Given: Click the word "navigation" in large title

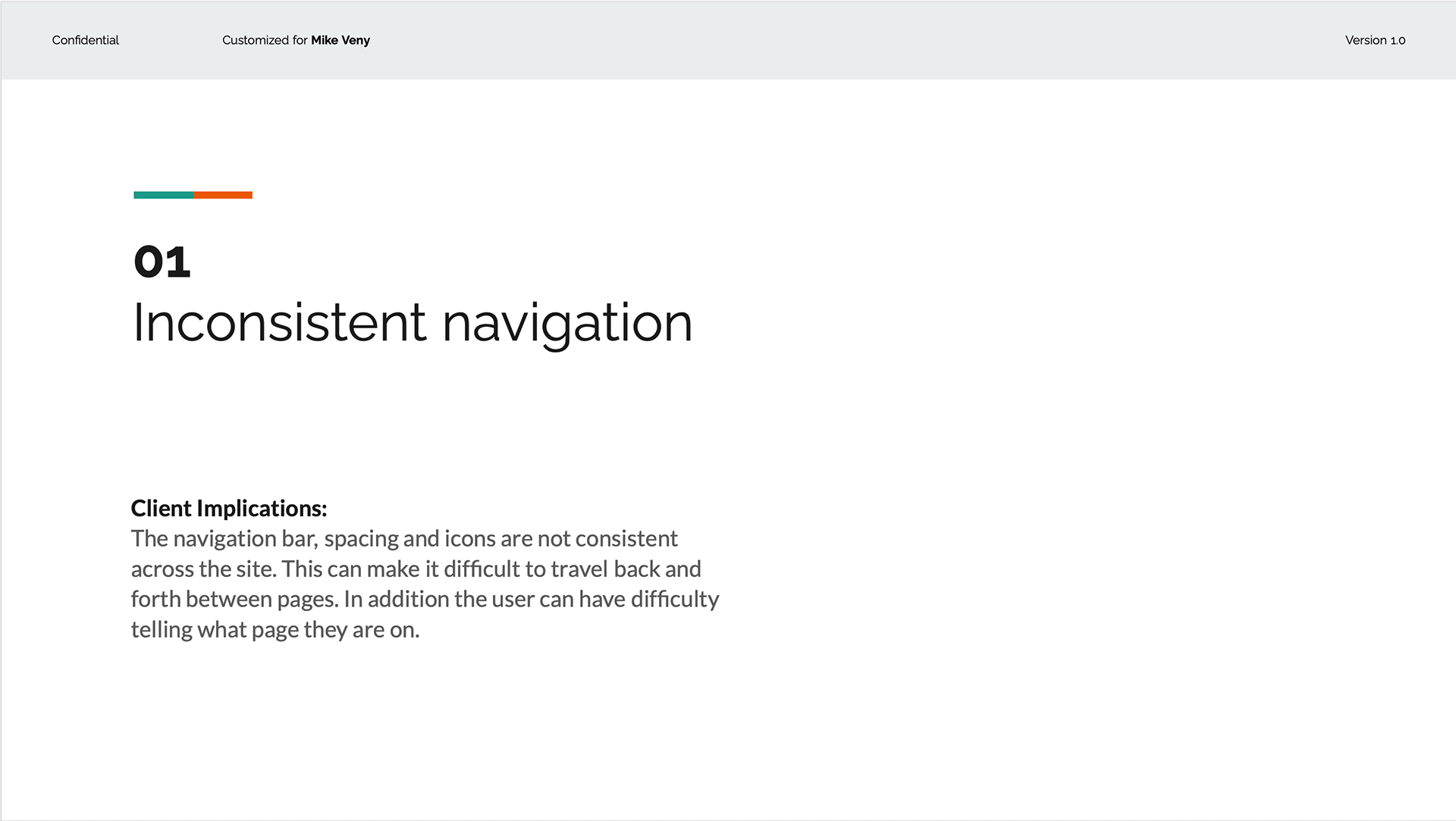Looking at the screenshot, I should 567,324.
